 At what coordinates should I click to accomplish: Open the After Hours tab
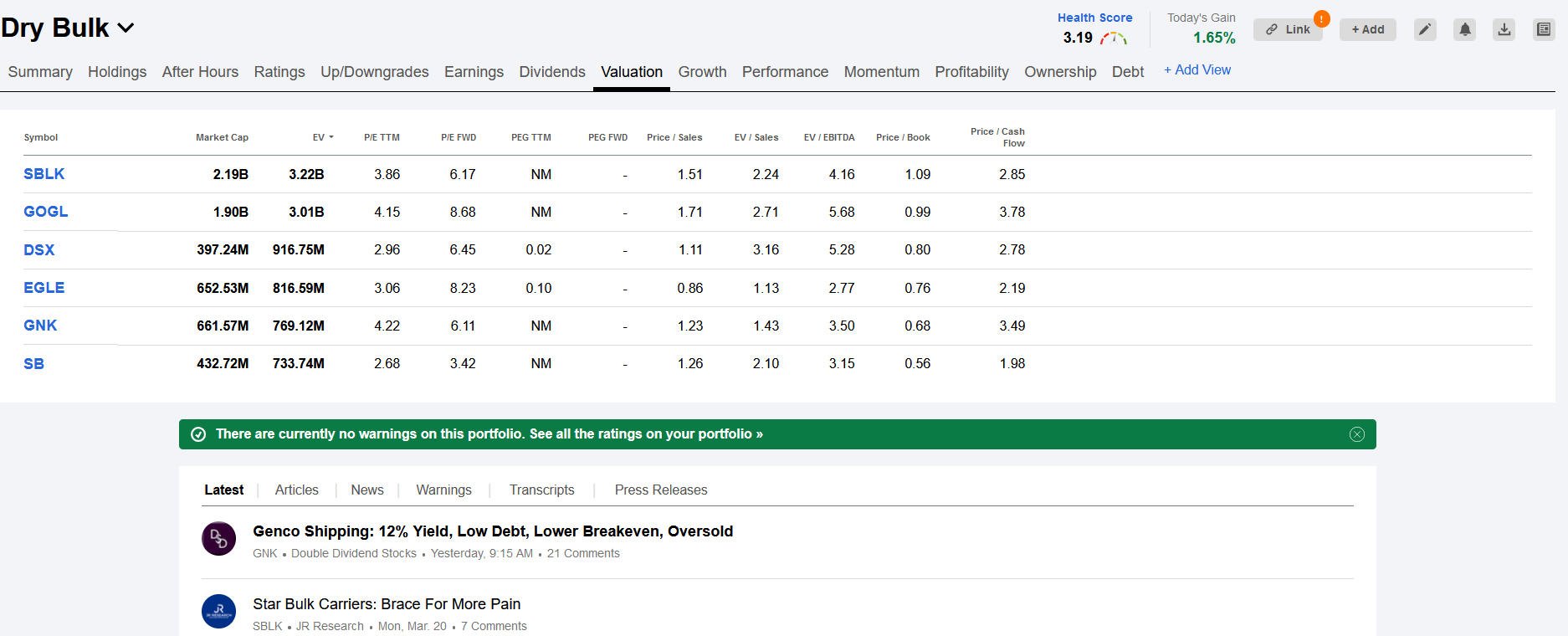pyautogui.click(x=200, y=72)
